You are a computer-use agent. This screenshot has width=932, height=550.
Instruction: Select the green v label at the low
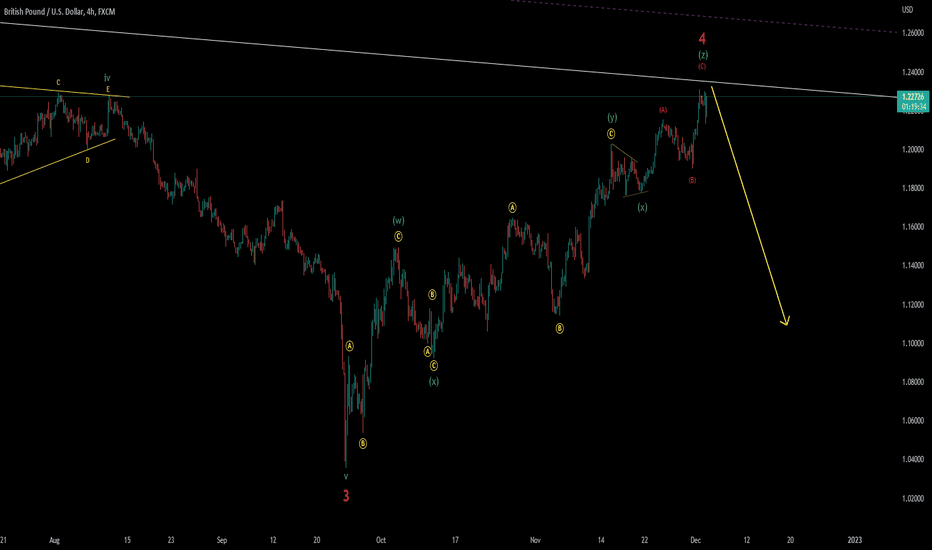click(x=346, y=477)
